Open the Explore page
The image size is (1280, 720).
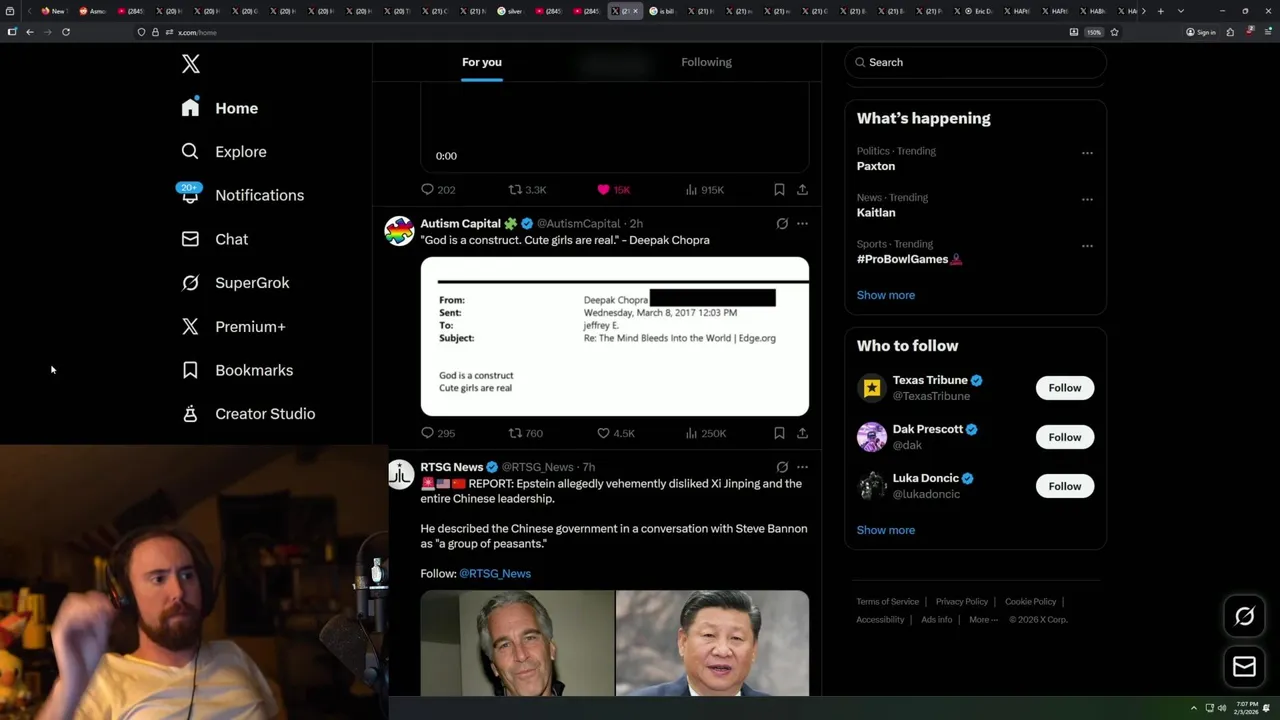(223, 152)
